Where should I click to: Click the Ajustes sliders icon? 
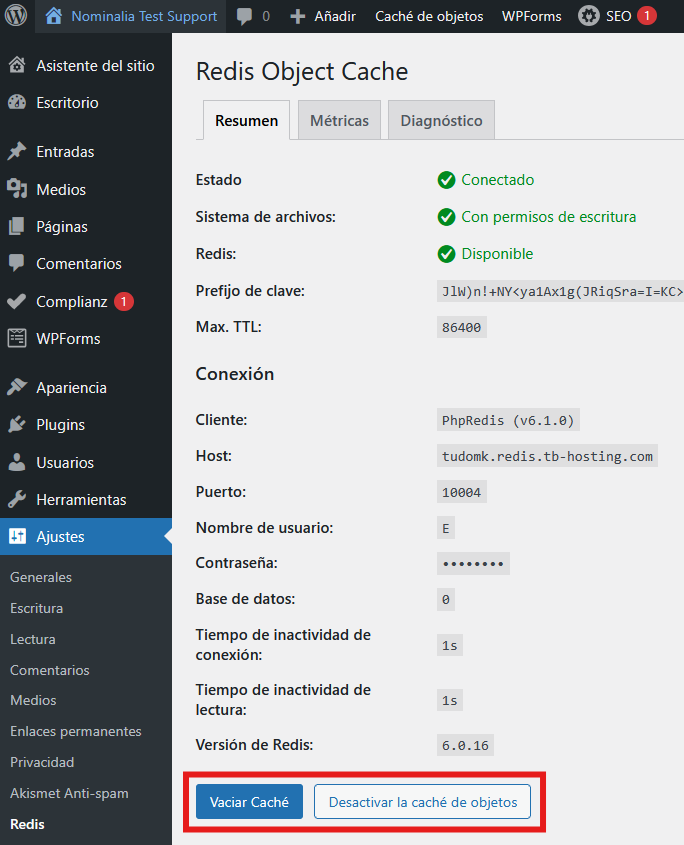[x=17, y=536]
